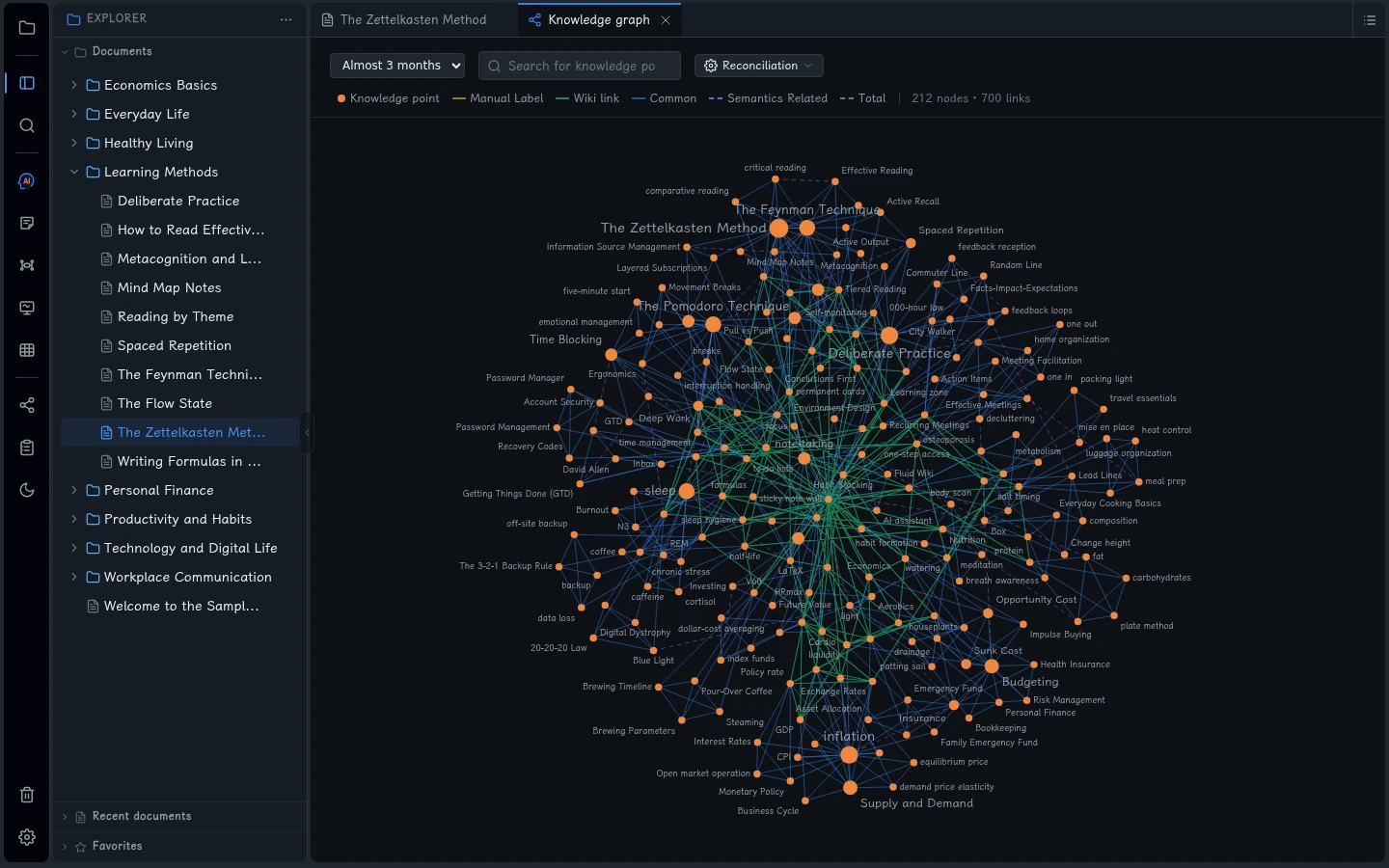Open Explorer panel more options ellipsis

[286, 19]
